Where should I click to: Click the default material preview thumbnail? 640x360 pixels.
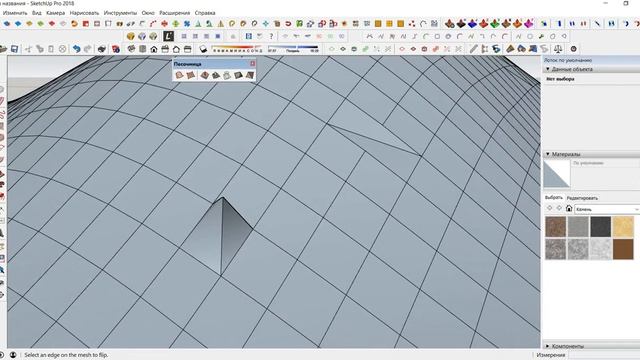[557, 174]
